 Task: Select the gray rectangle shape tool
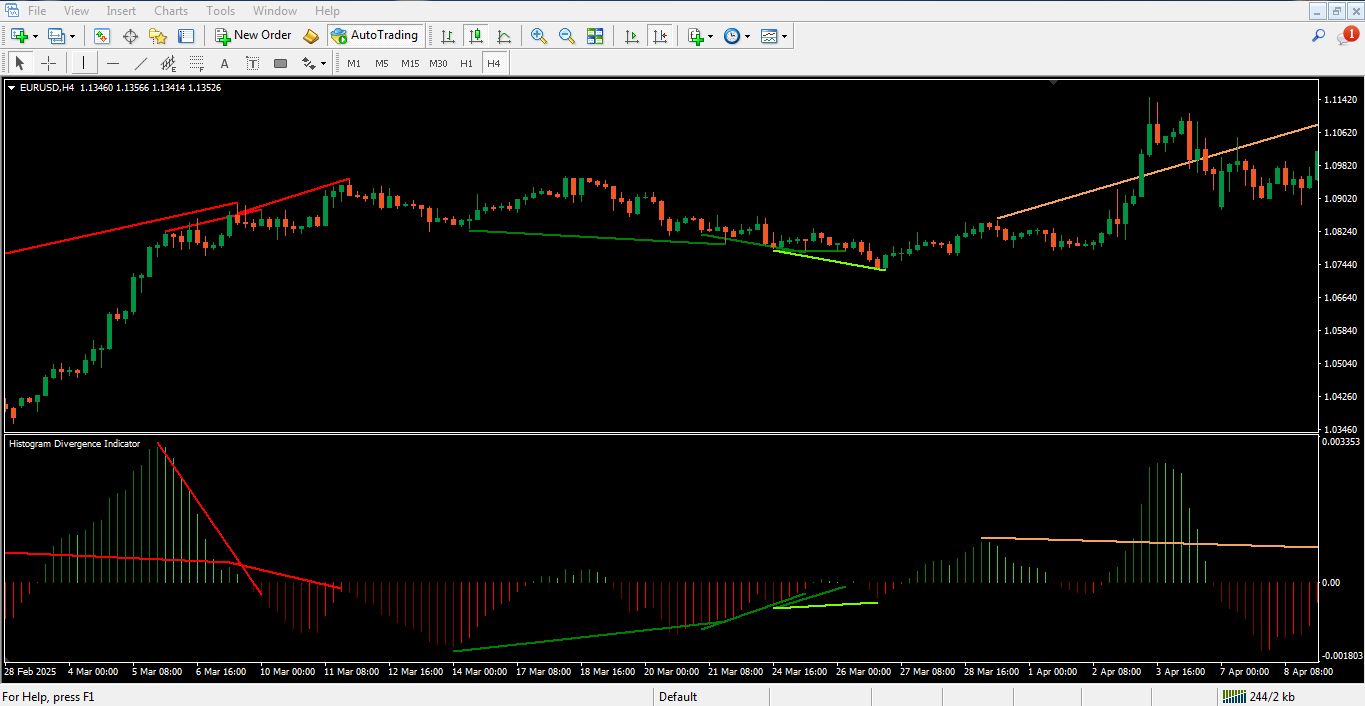tap(281, 63)
